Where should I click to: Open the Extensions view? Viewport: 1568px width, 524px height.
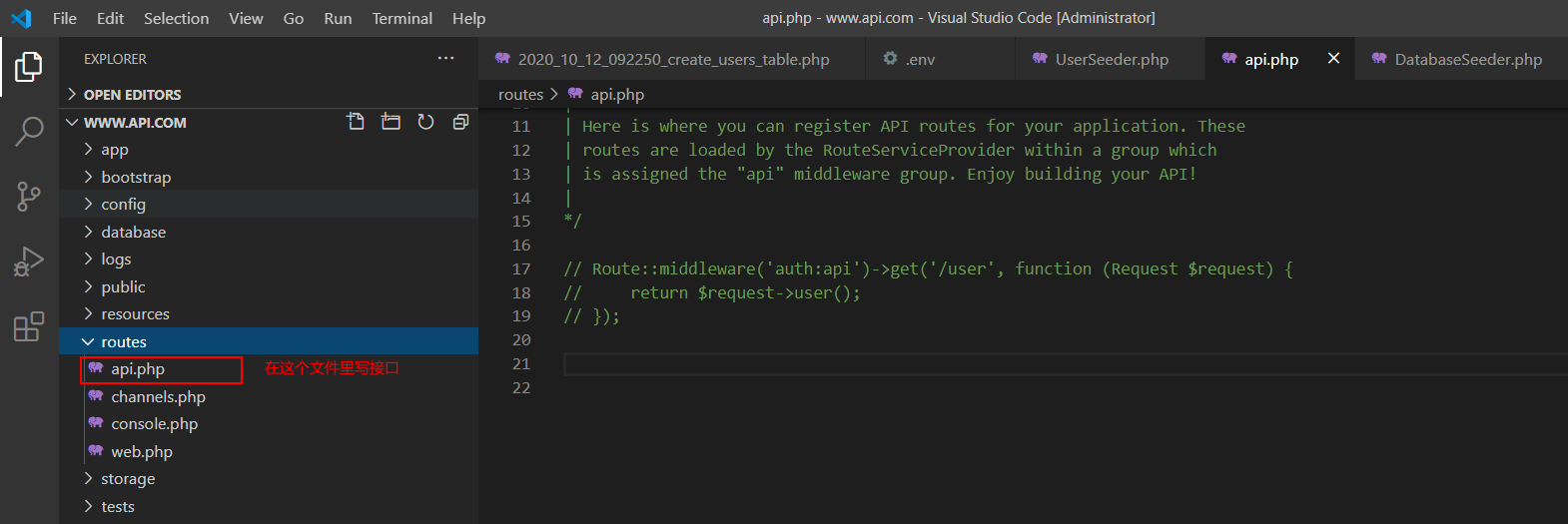pyautogui.click(x=29, y=326)
